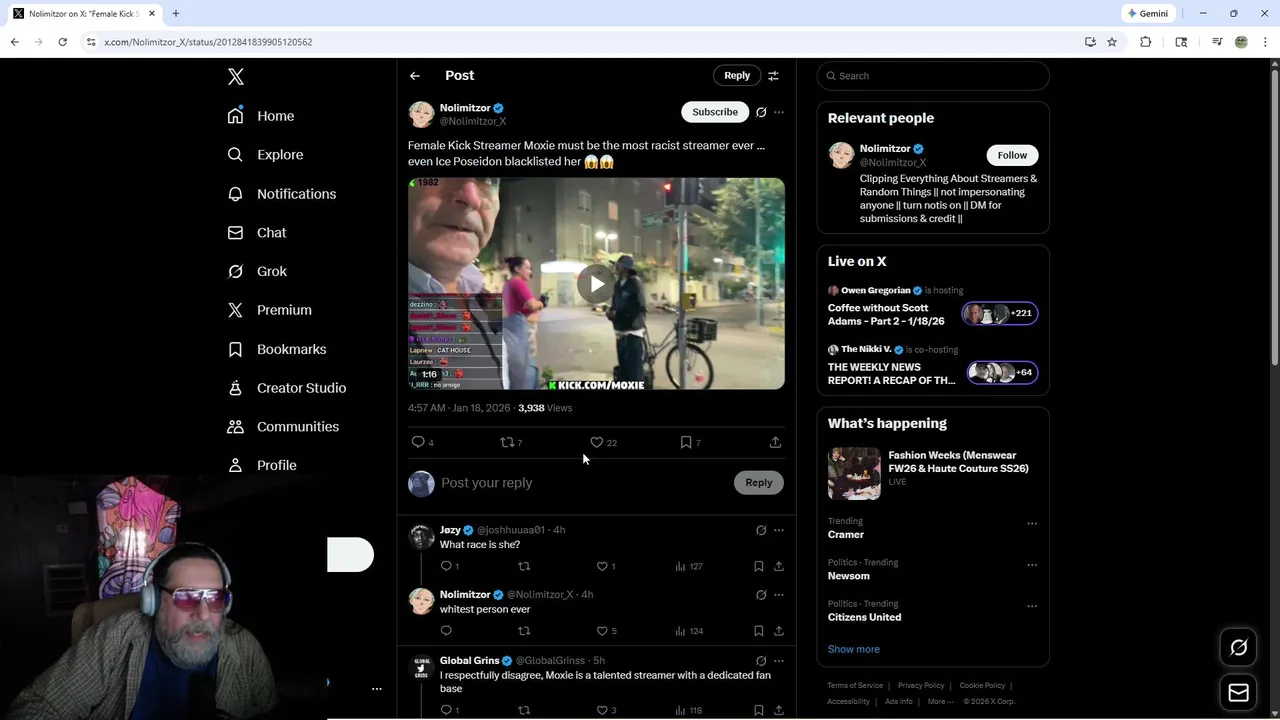The image size is (1280, 720).
Task: Open more options for Citizens United trend
Action: (1032, 606)
